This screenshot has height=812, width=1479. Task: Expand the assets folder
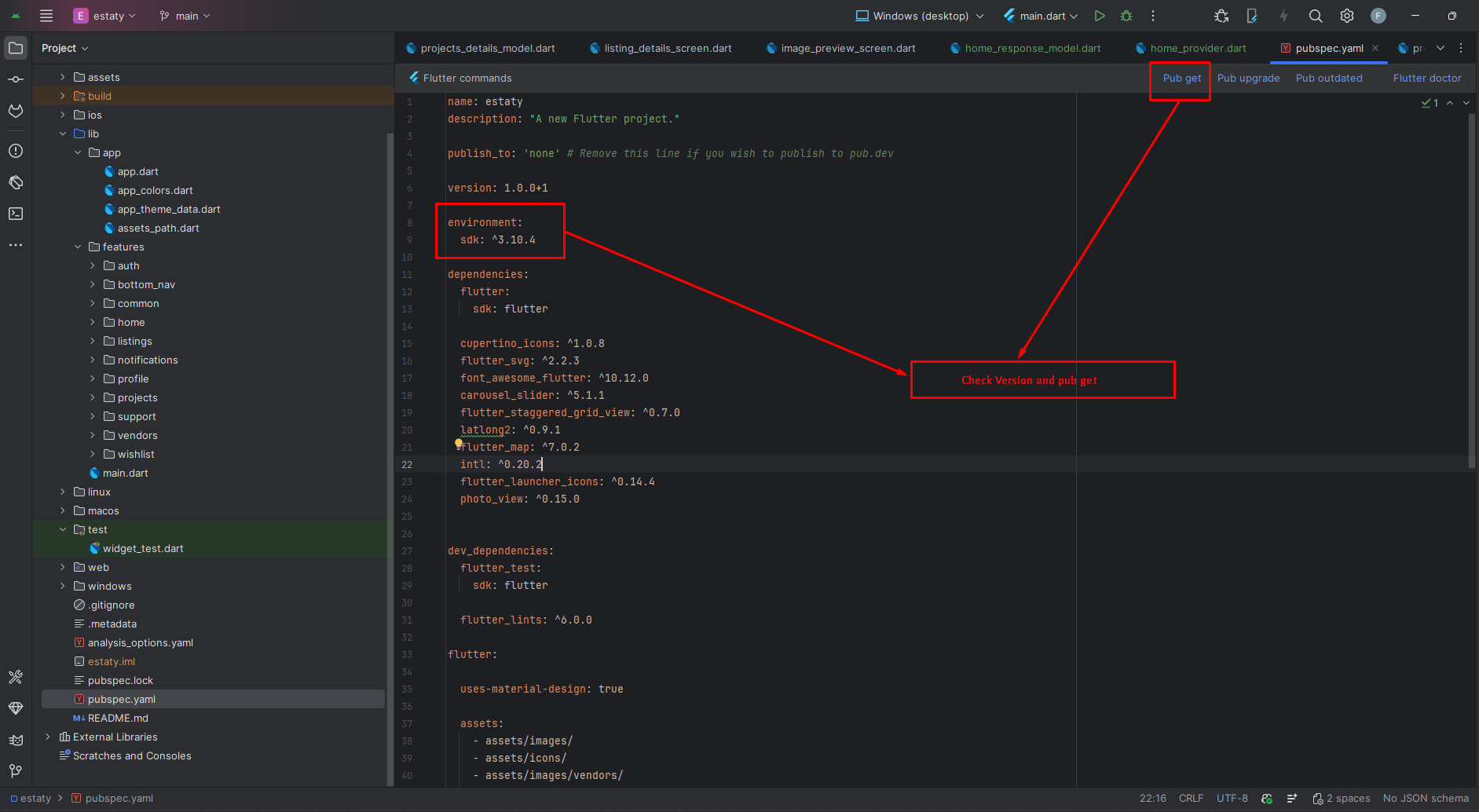click(x=63, y=77)
